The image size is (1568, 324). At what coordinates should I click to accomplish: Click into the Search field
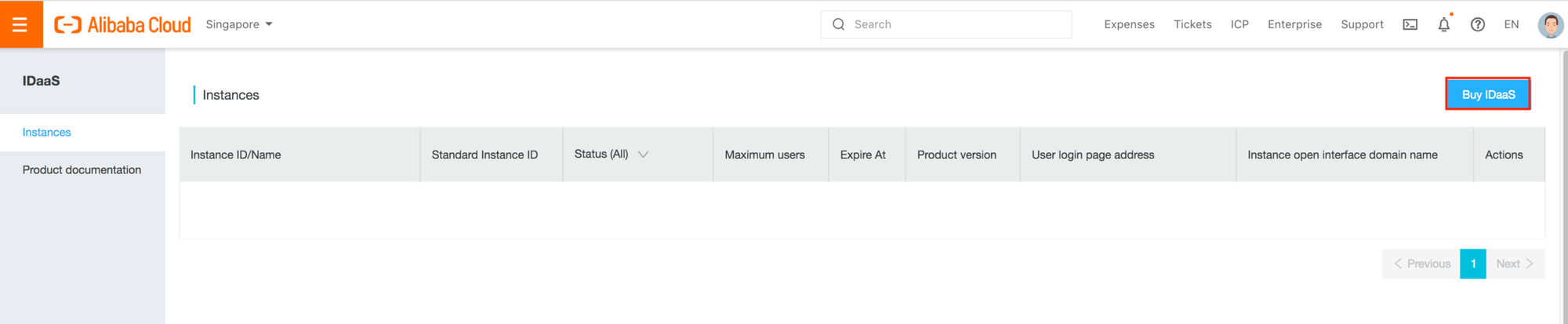[x=956, y=24]
